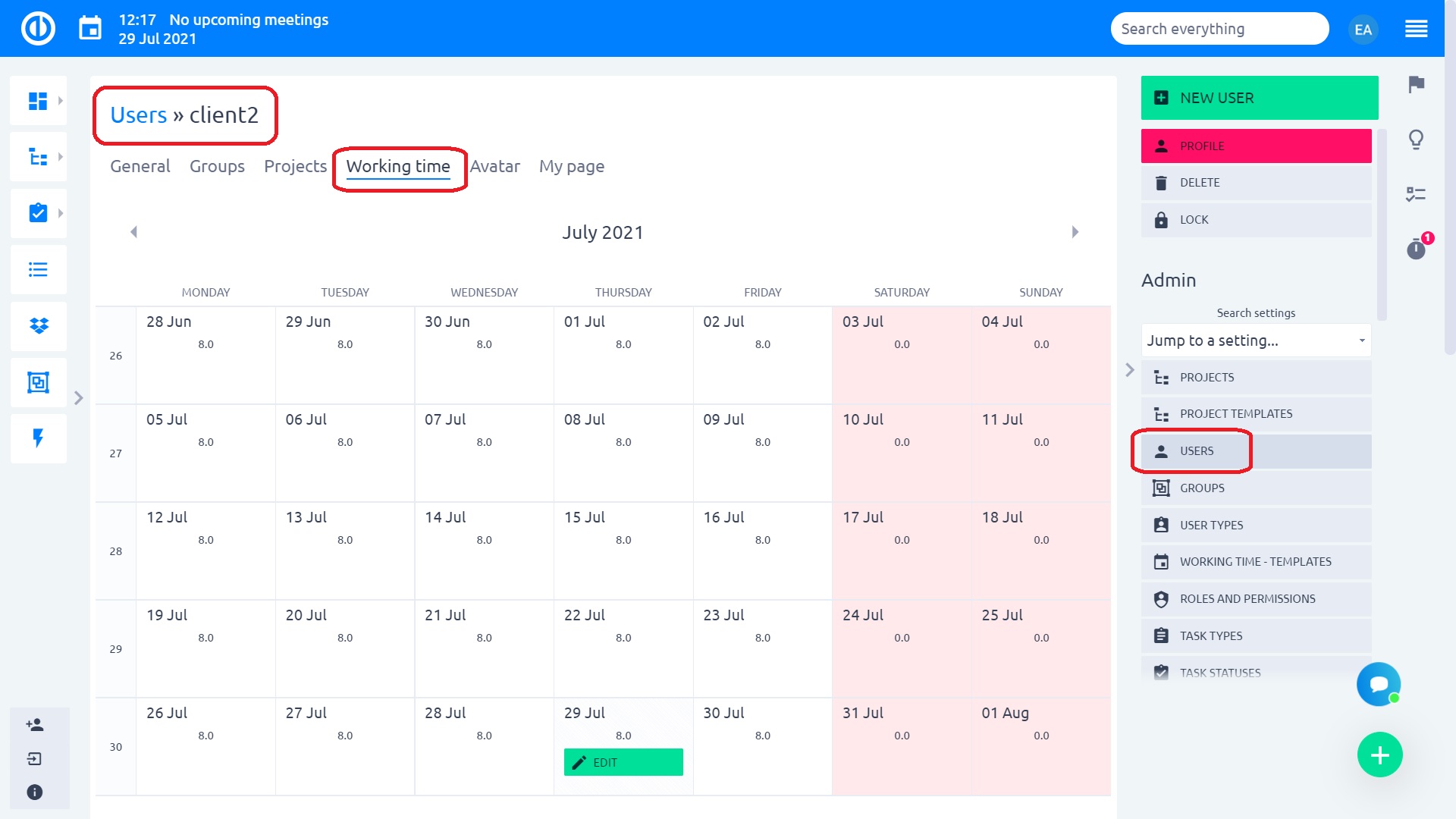Click the lightning bolt quick action icon
This screenshot has height=819, width=1456.
(38, 438)
